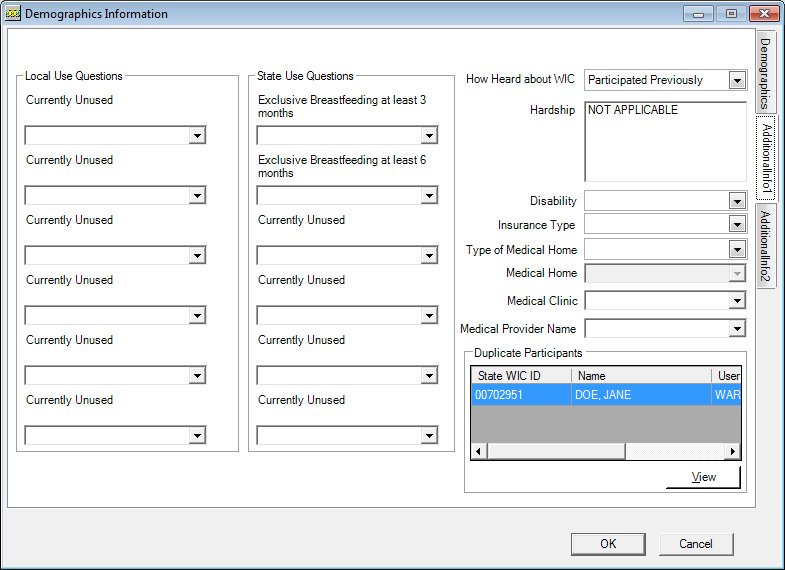785x570 pixels.
Task: Switch to the Demographics tab
Action: [765, 73]
